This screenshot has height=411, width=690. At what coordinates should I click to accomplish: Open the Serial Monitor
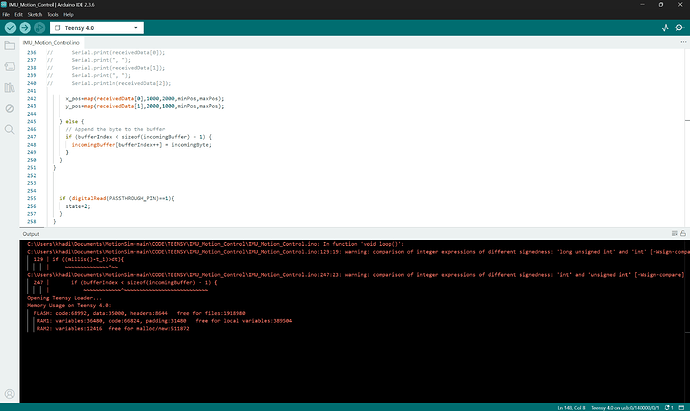[x=679, y=28]
